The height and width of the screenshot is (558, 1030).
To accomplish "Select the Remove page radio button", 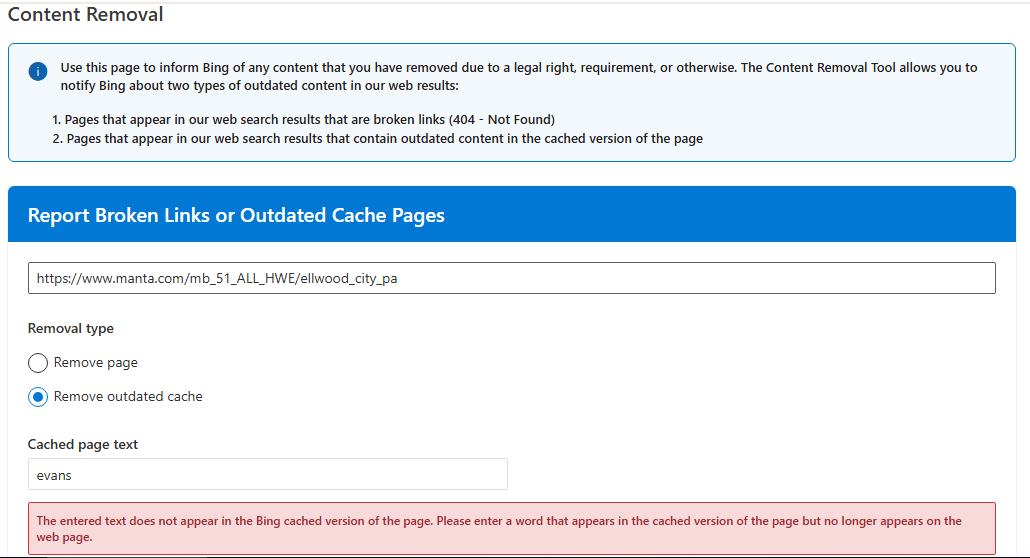I will pos(38,363).
